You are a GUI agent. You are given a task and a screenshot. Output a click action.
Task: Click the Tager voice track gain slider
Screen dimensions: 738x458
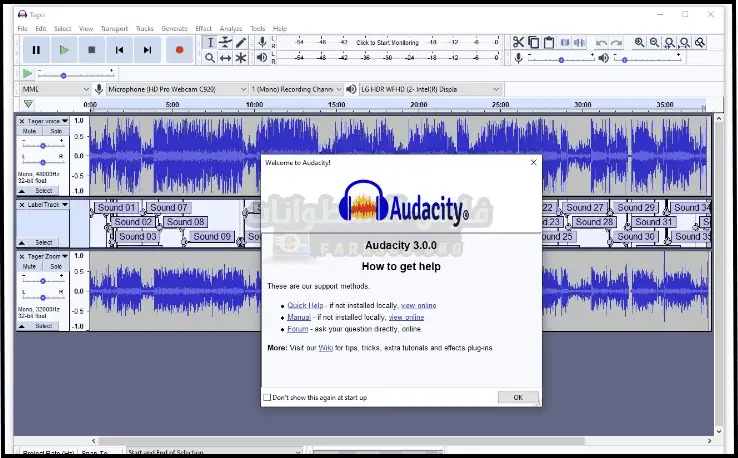point(42,145)
